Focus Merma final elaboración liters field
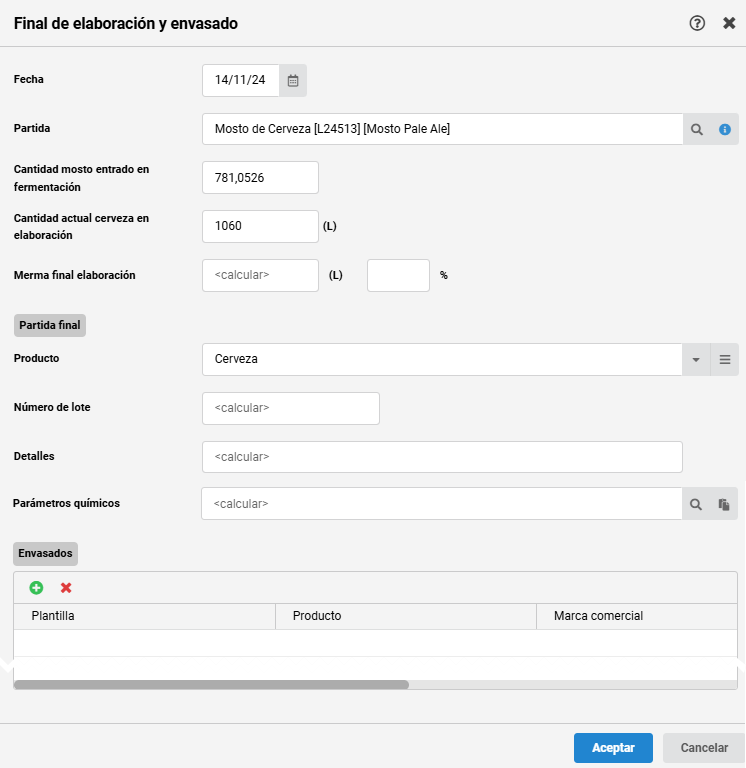The image size is (746, 768). pyautogui.click(x=260, y=275)
